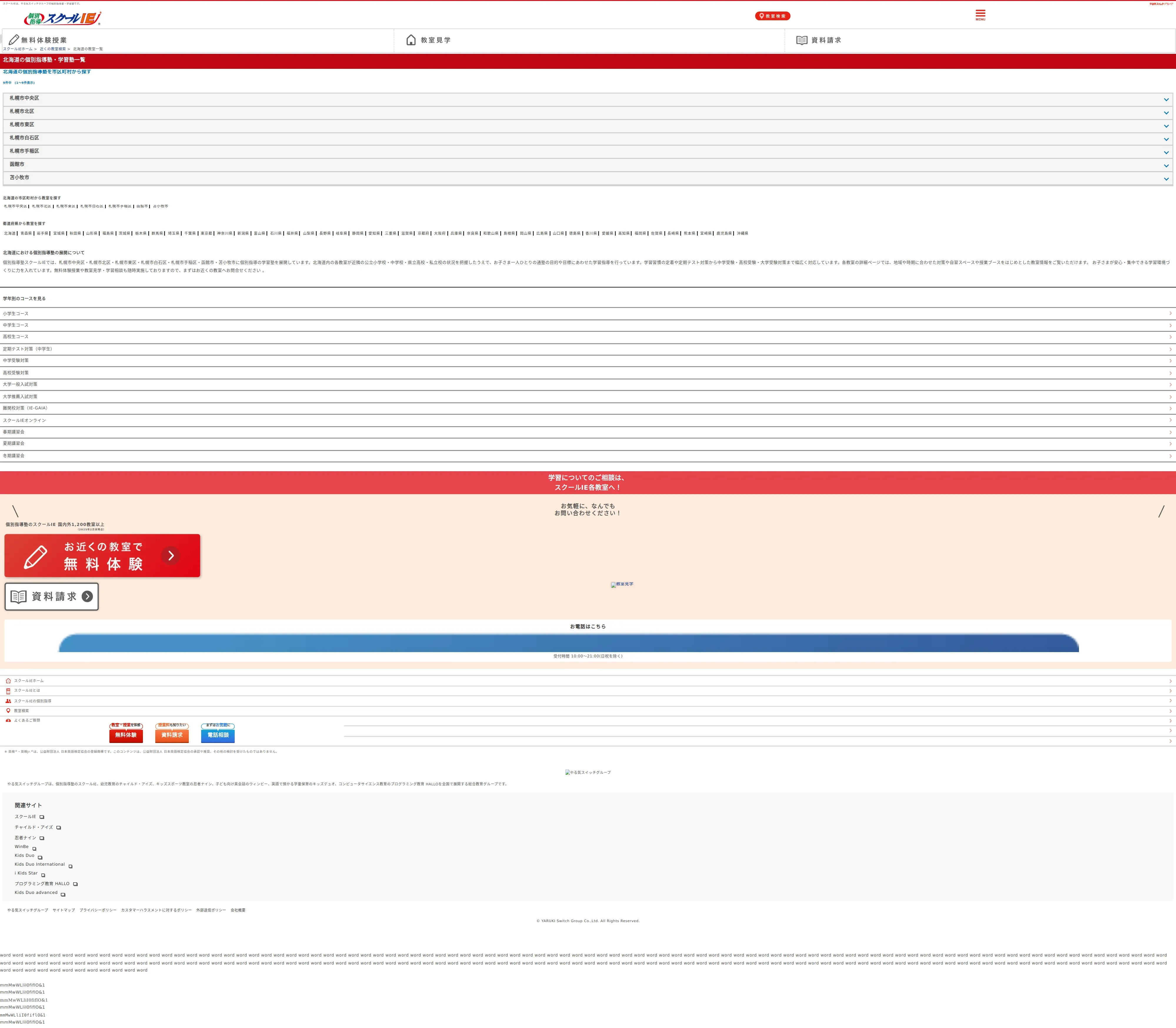1176x1028 pixels.
Task: Click the pencil icon for 無料体験授業
Action: click(x=14, y=40)
